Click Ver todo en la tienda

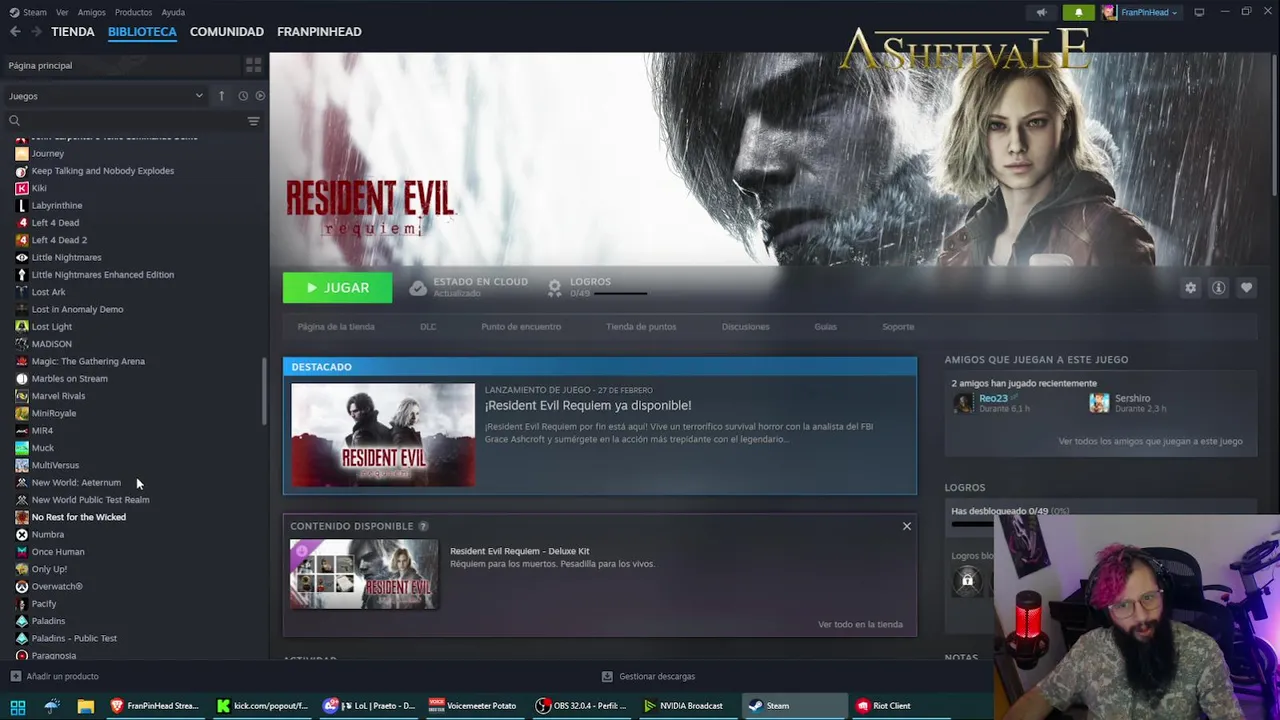tap(860, 625)
